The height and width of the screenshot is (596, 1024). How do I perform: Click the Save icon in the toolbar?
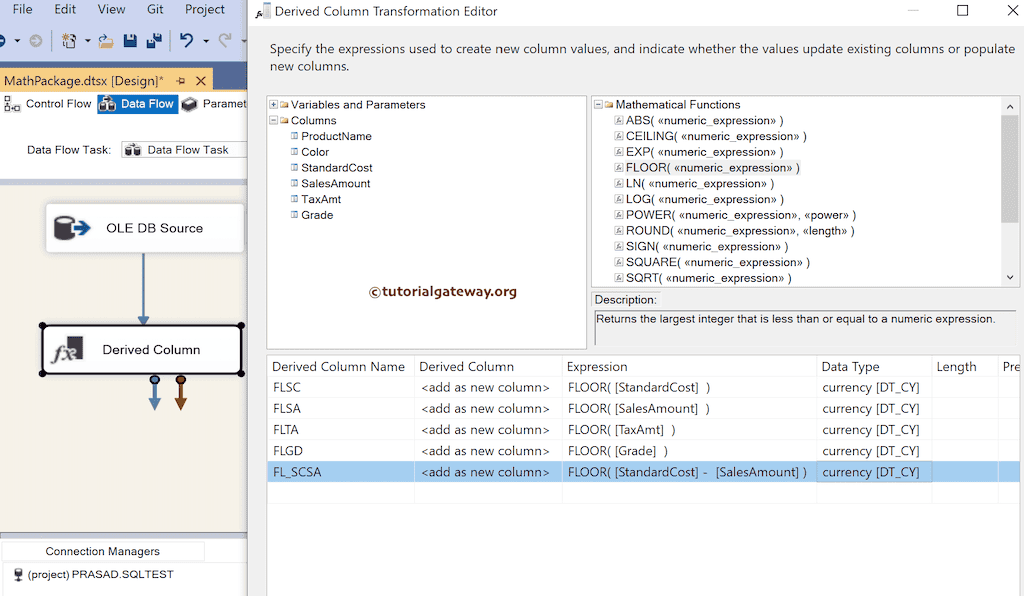coord(131,40)
